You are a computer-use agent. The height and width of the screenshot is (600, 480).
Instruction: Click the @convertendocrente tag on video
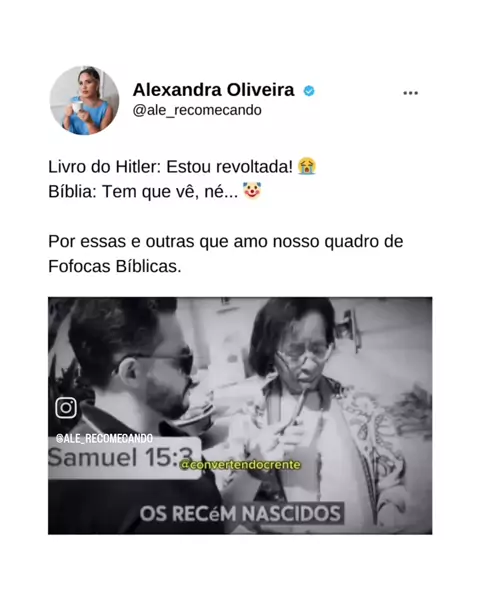pos(240,465)
